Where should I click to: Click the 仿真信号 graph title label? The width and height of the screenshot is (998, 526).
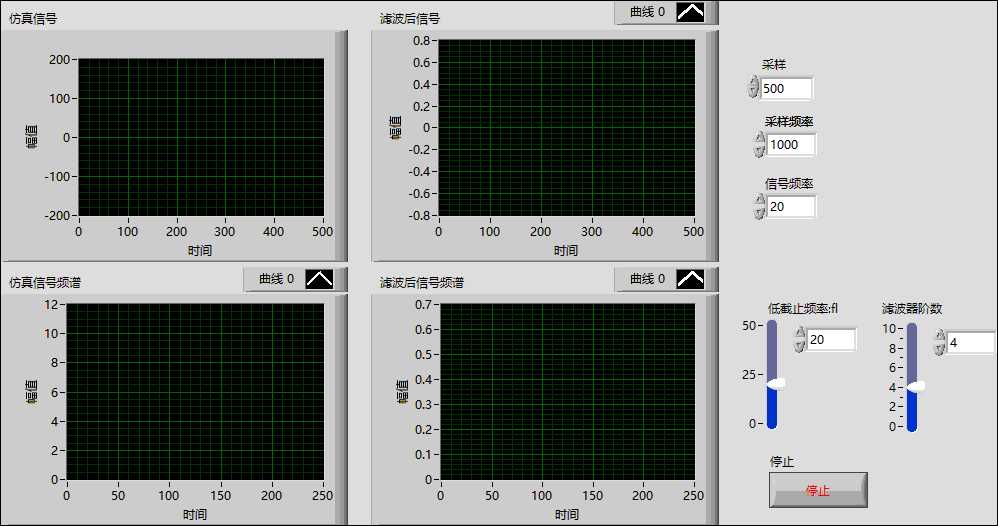[x=33, y=18]
